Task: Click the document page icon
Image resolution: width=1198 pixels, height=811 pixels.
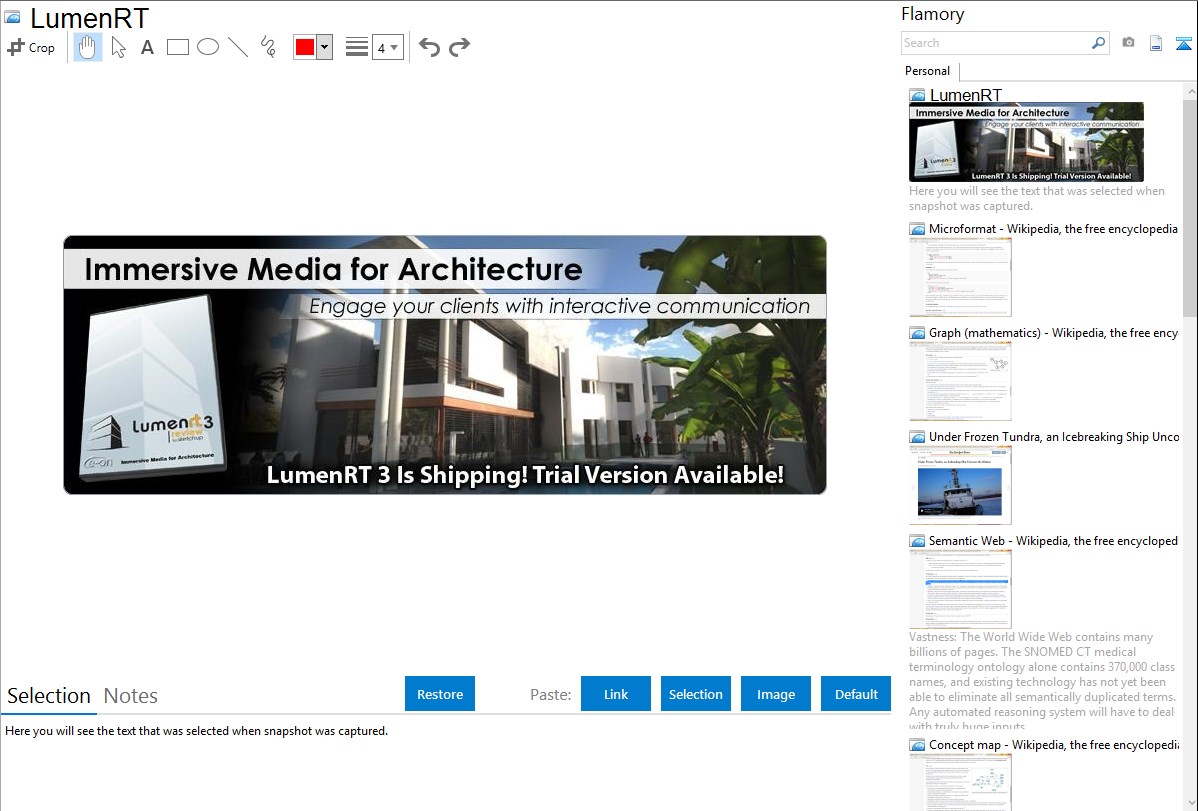Action: point(1156,43)
